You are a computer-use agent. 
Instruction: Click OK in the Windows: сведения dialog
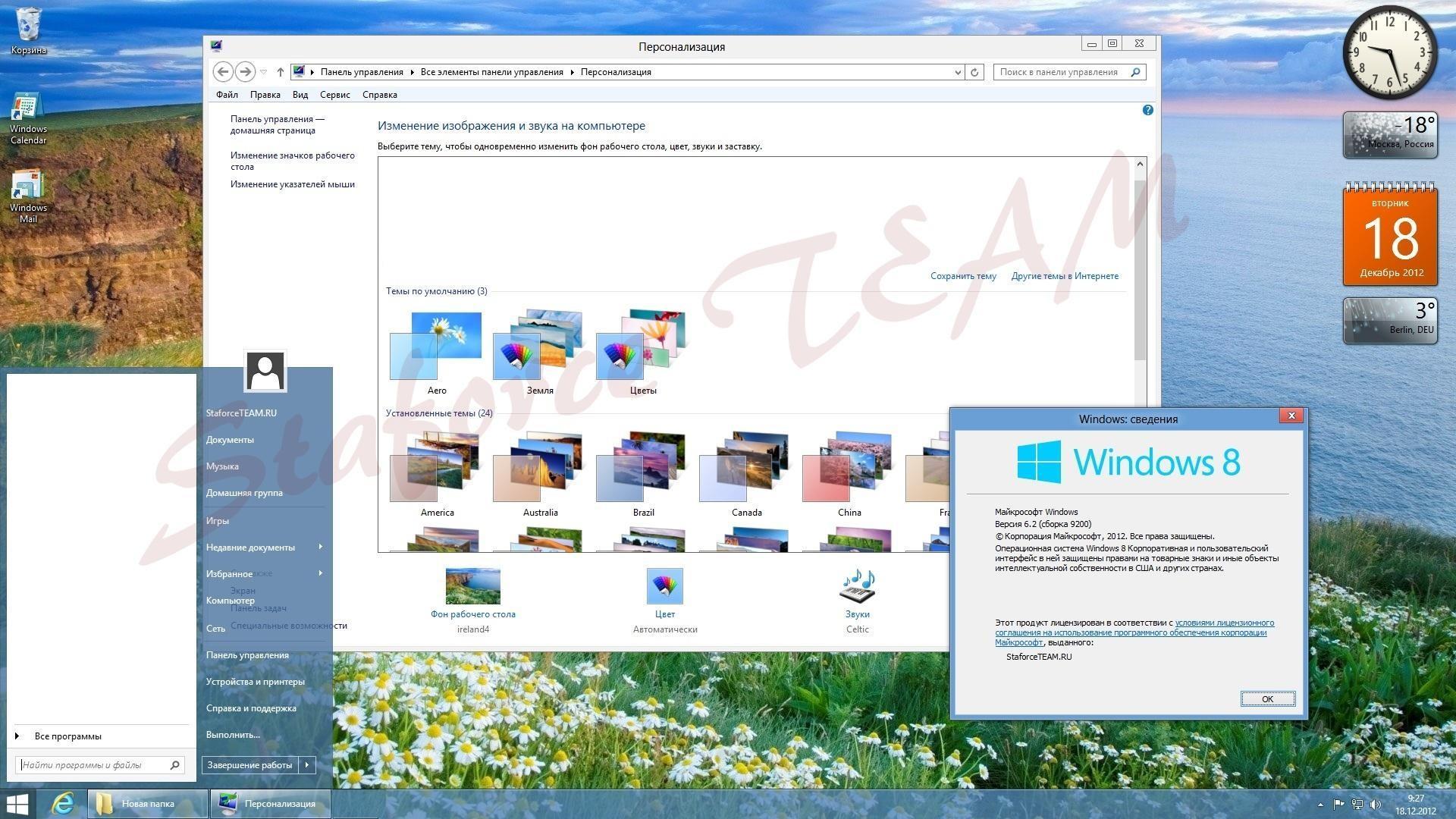(1267, 698)
